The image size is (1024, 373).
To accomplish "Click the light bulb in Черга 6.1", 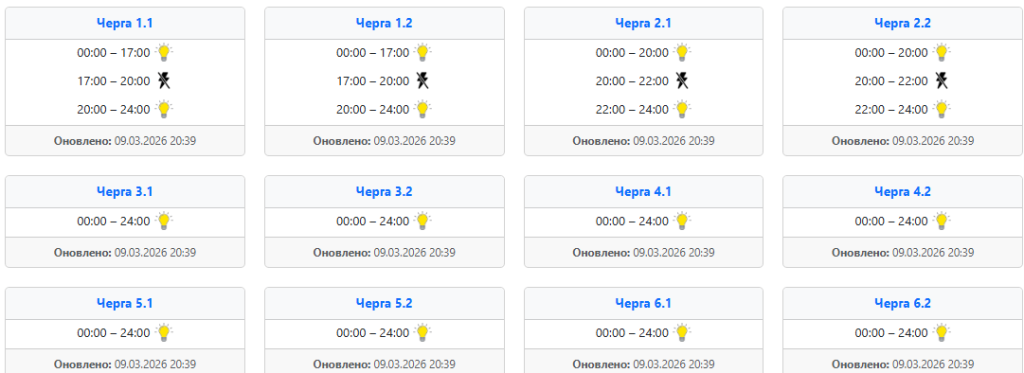I will [x=682, y=333].
